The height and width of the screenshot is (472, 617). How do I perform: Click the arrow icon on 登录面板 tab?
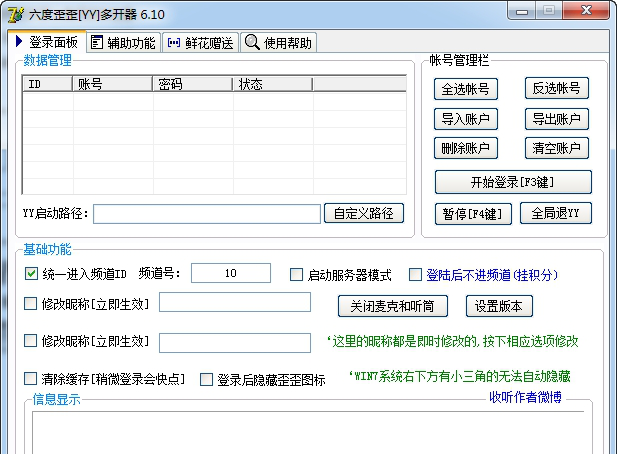[x=19, y=41]
